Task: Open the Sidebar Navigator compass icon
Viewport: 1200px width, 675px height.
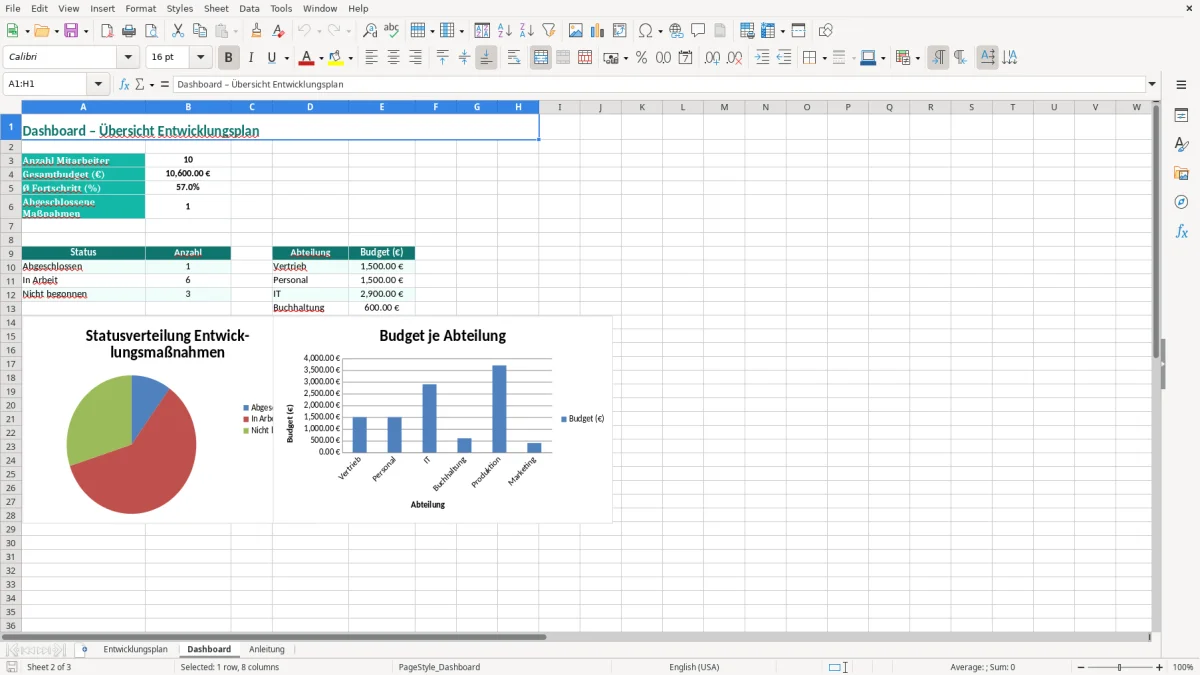Action: coord(1181,202)
